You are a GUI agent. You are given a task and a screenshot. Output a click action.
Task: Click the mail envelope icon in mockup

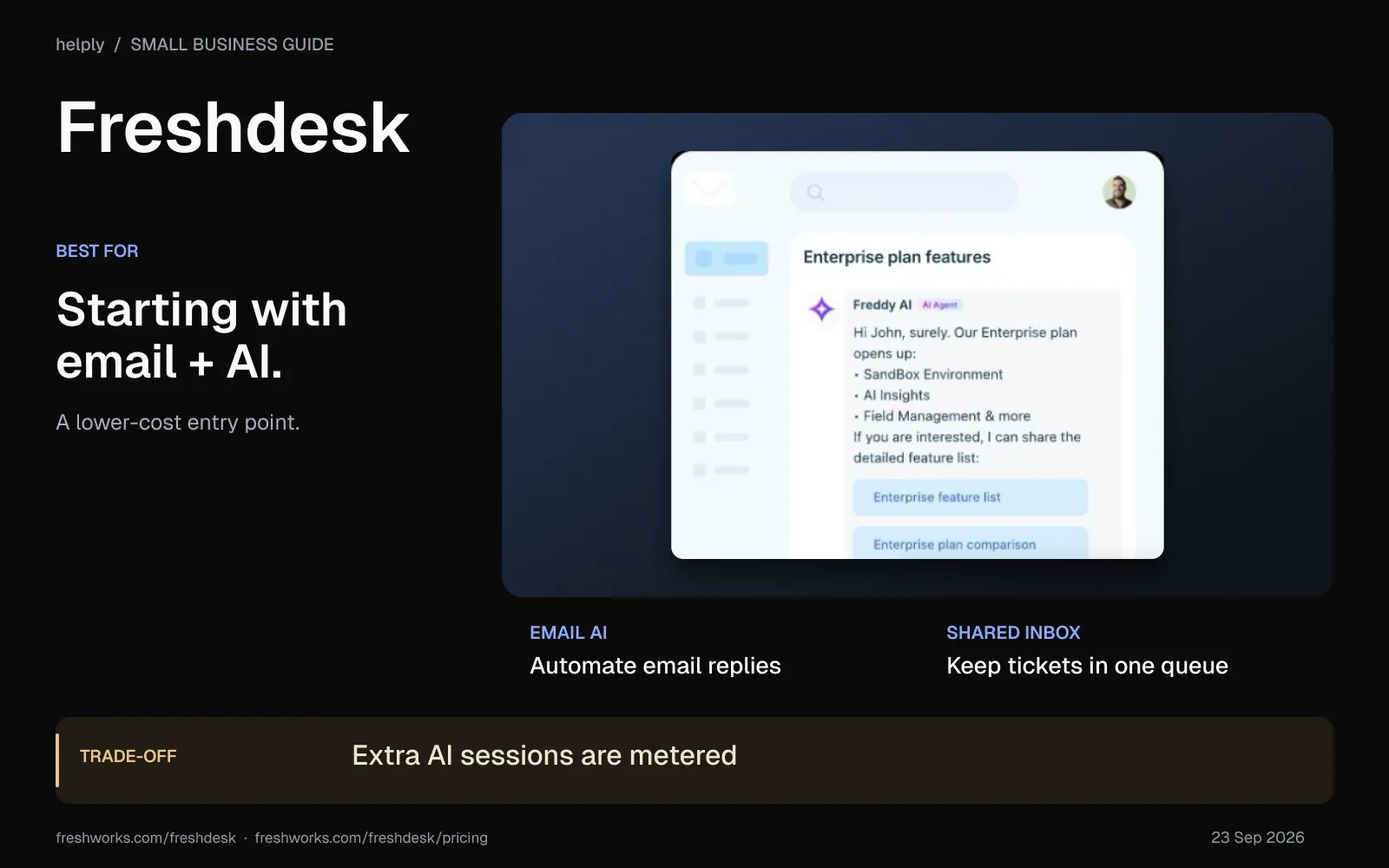click(709, 188)
